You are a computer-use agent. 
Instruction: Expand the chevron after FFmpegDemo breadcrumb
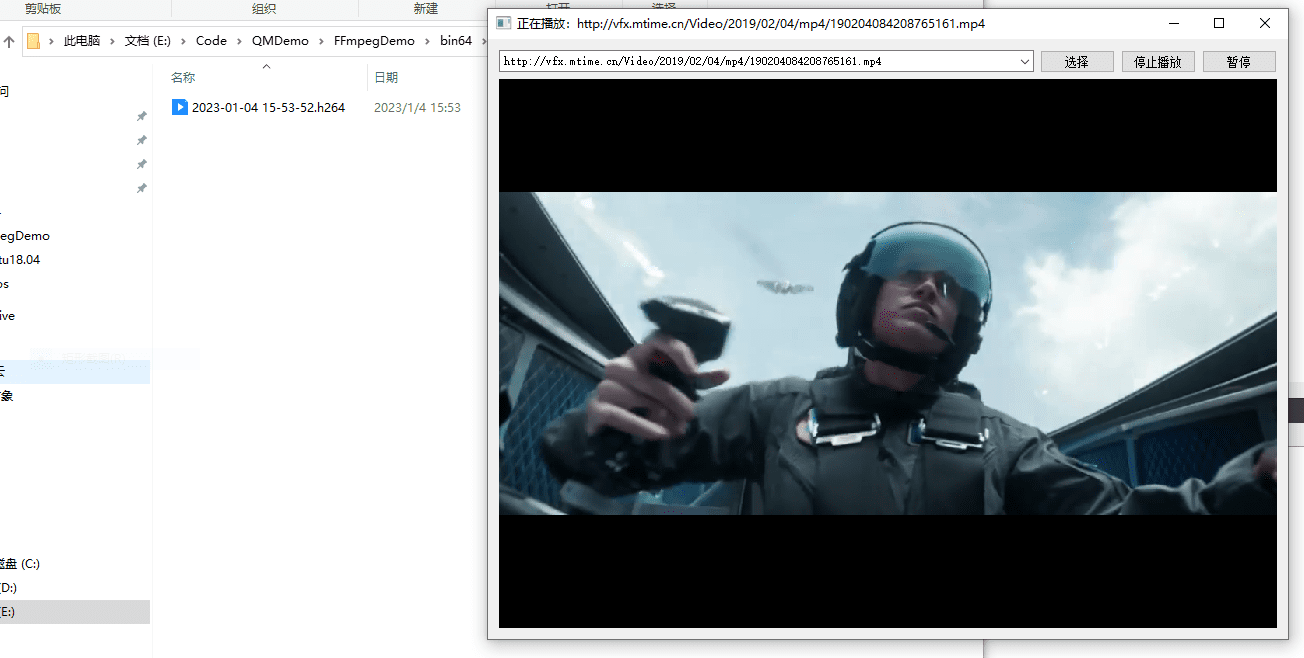click(427, 41)
